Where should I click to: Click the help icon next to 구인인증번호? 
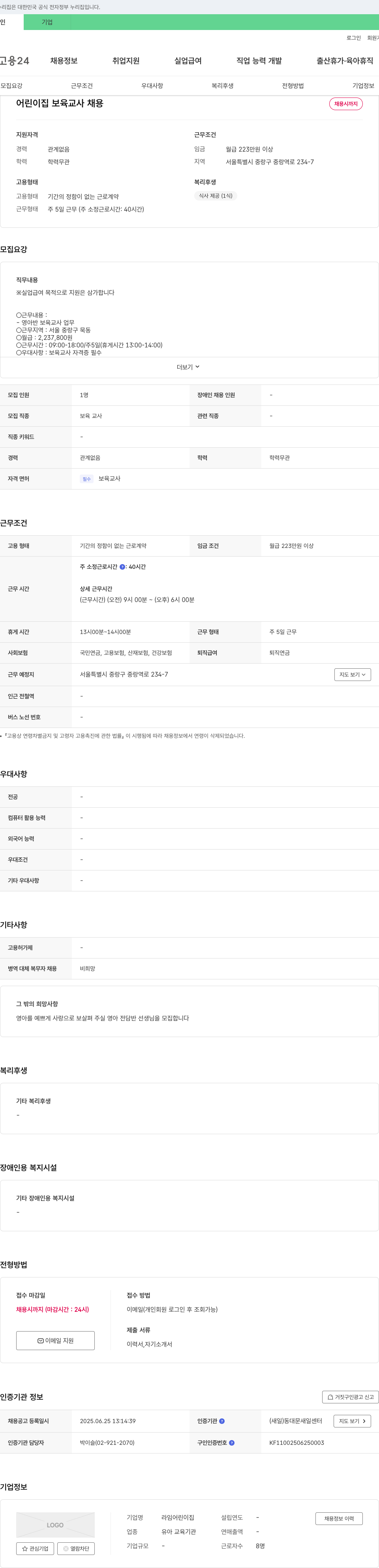(x=231, y=1443)
